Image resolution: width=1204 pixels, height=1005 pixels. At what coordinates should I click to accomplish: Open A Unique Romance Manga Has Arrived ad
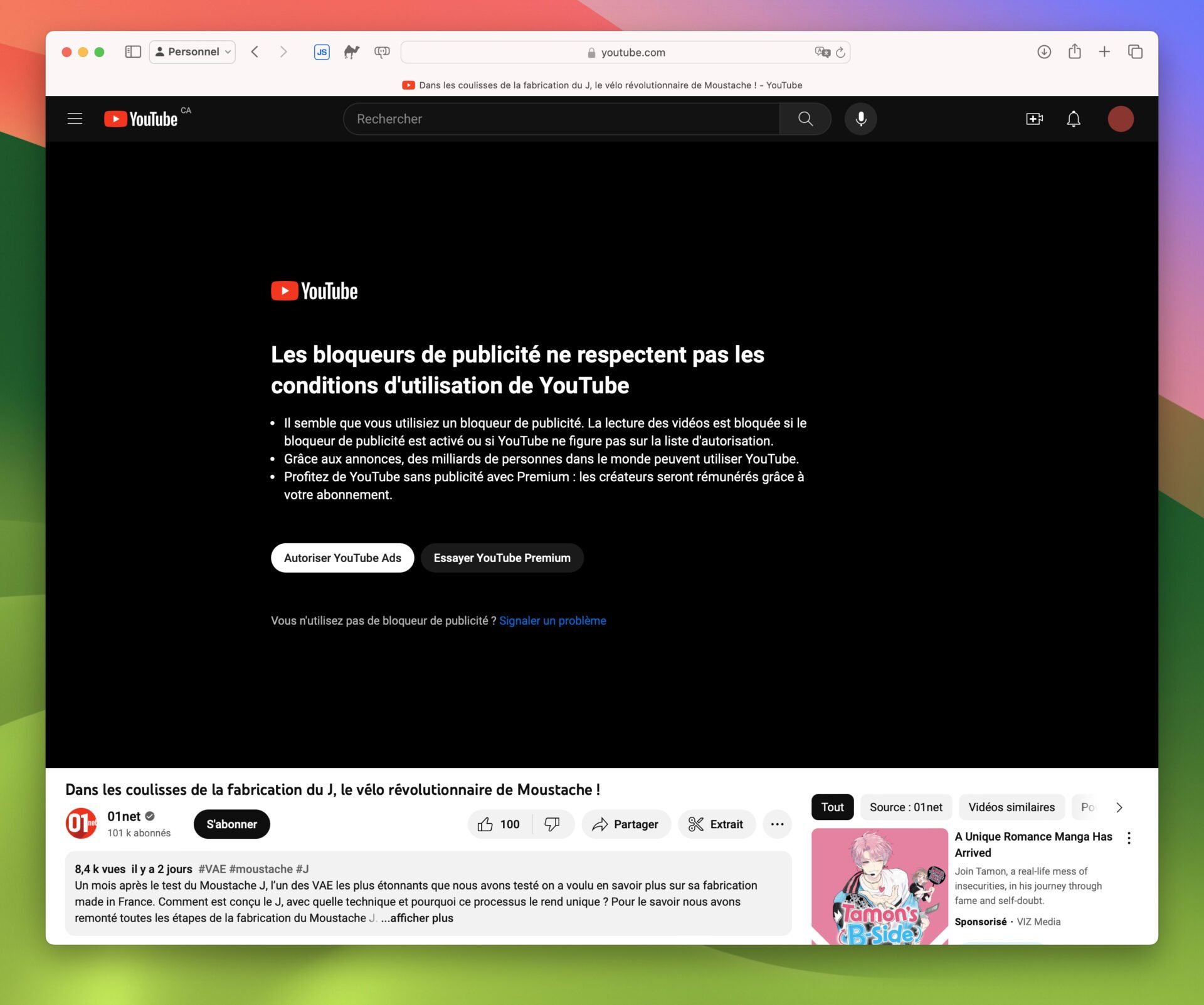coord(1033,844)
